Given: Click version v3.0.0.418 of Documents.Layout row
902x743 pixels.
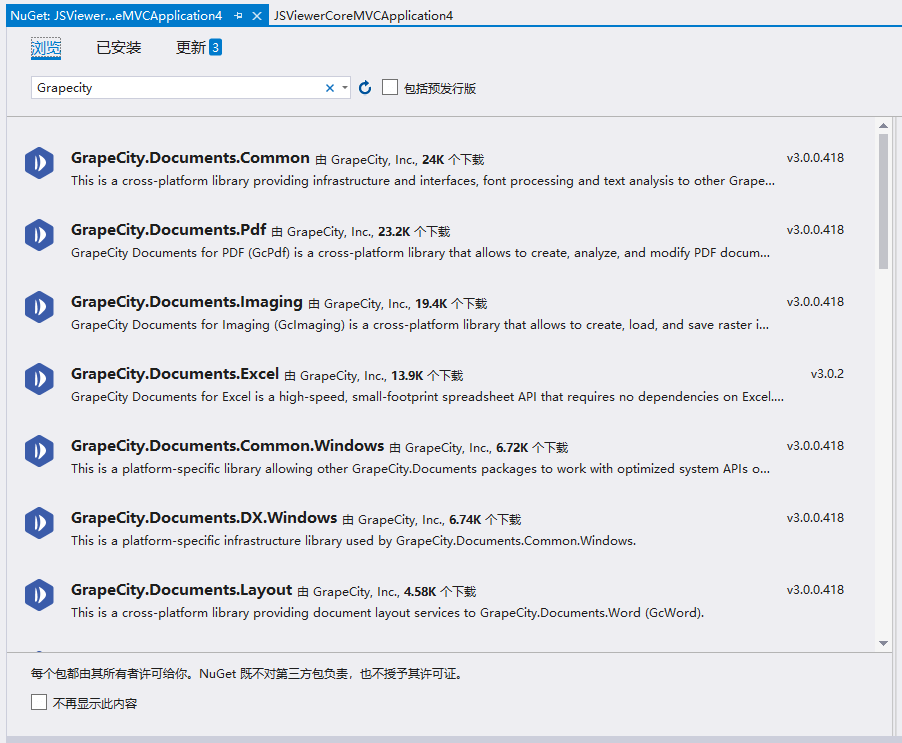Looking at the screenshot, I should point(815,590).
